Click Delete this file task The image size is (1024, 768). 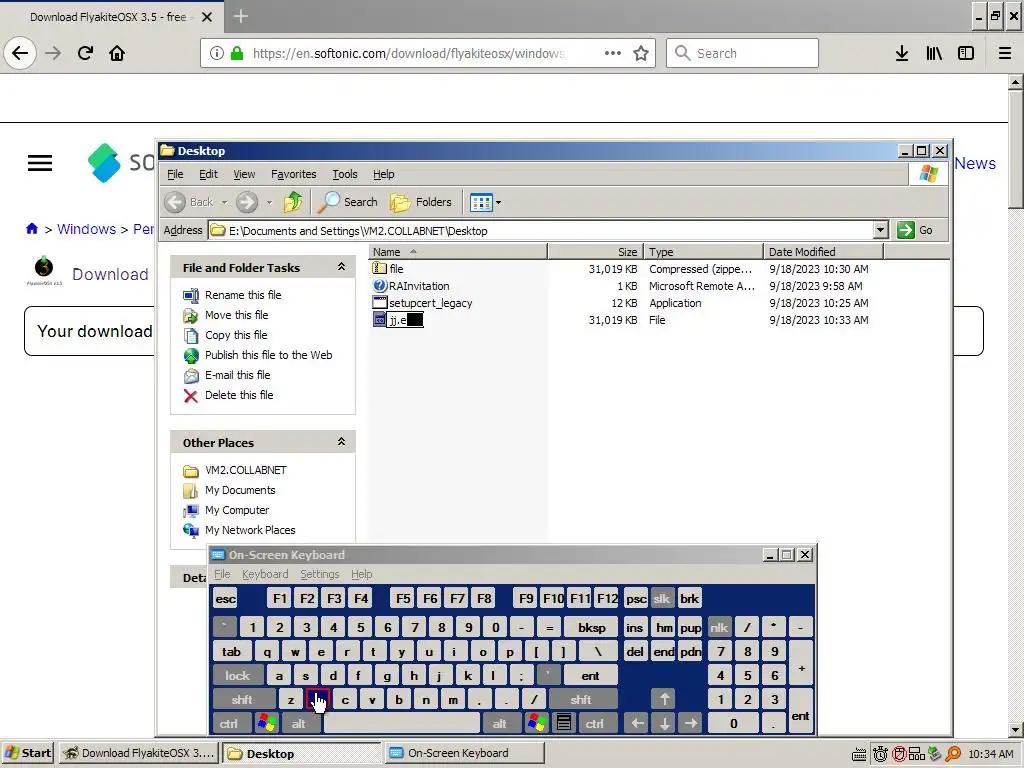(x=239, y=395)
